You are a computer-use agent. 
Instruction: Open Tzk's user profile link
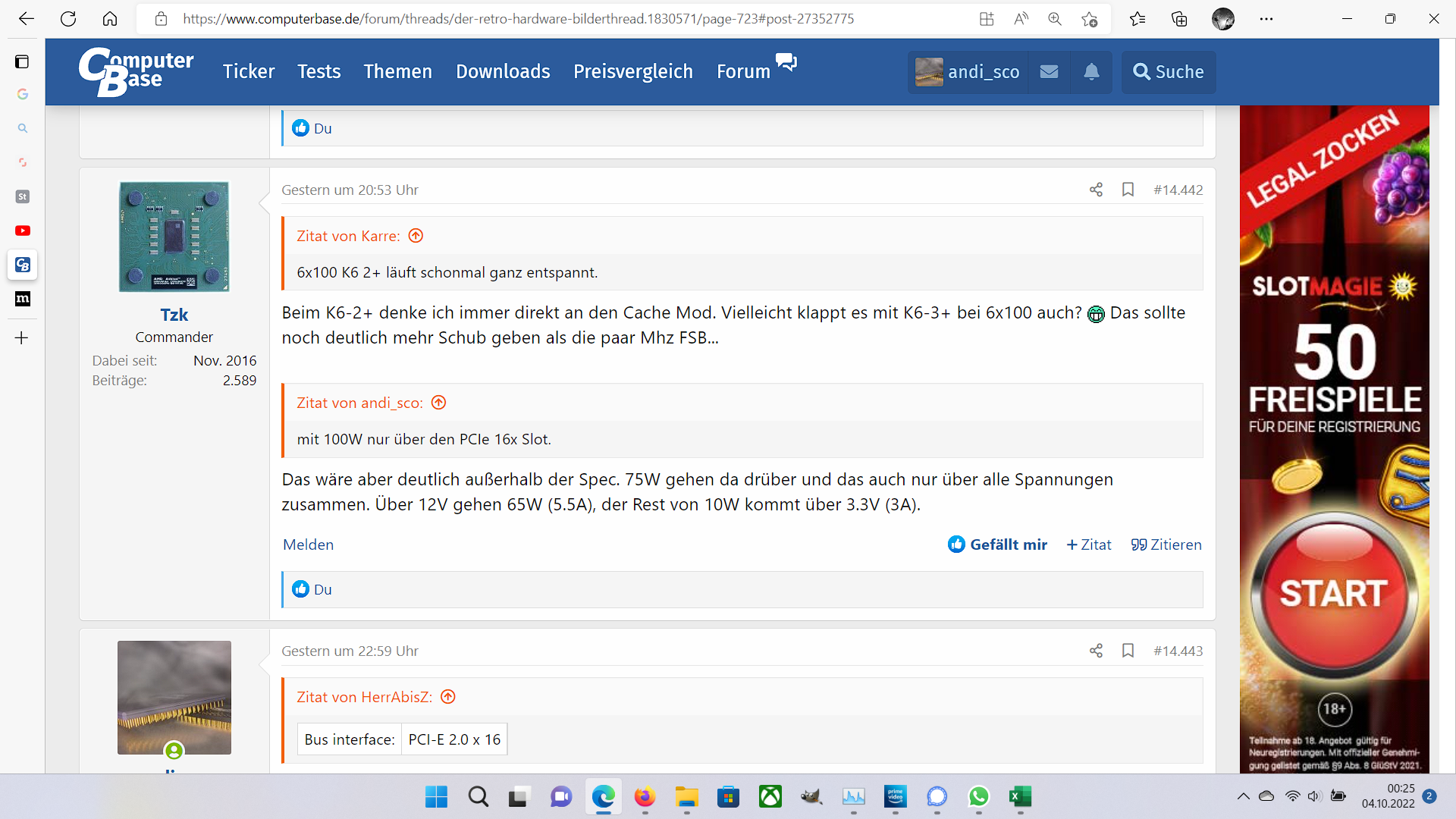pyautogui.click(x=174, y=315)
